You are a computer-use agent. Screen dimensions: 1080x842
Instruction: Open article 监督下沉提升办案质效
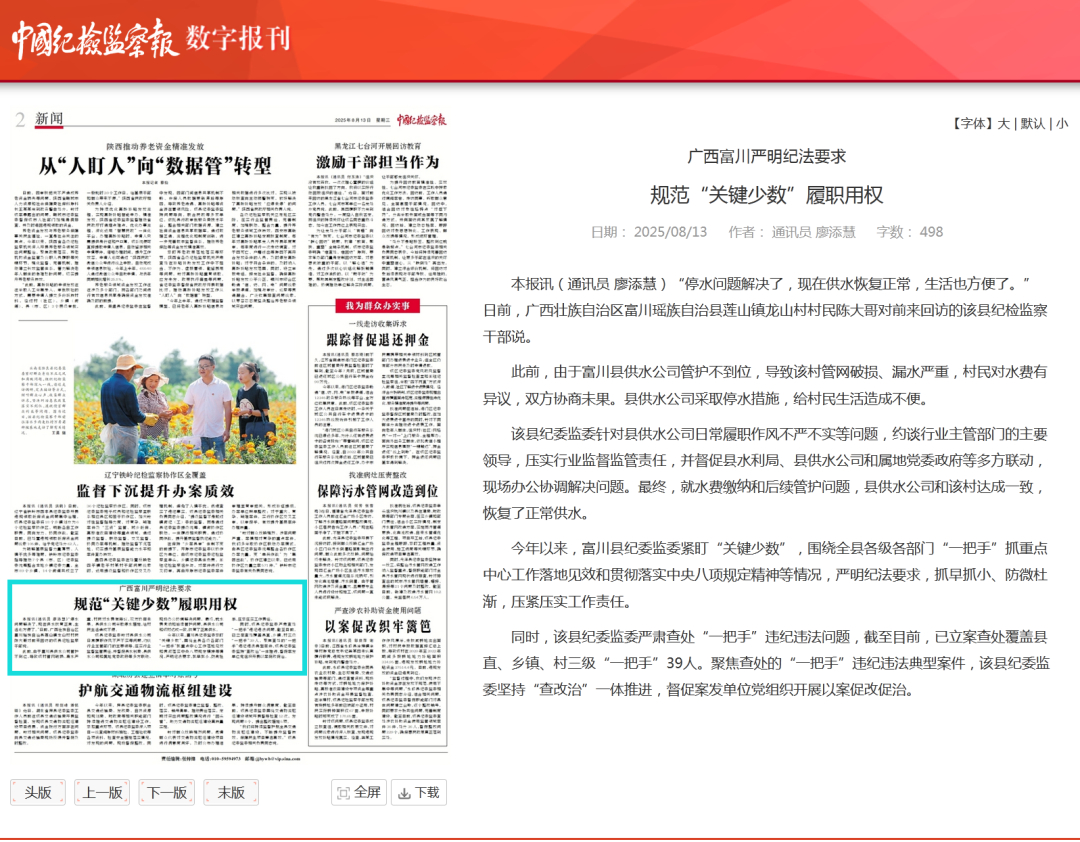click(155, 491)
